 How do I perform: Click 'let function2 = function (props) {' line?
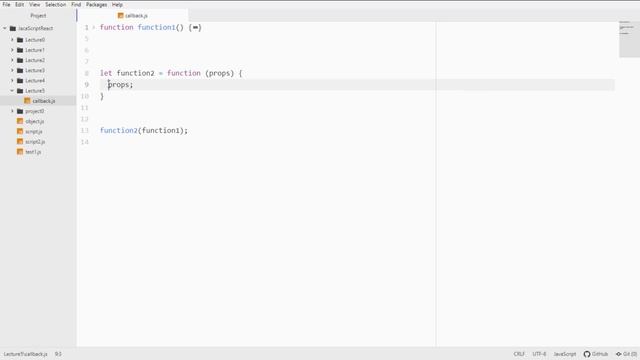(x=171, y=73)
